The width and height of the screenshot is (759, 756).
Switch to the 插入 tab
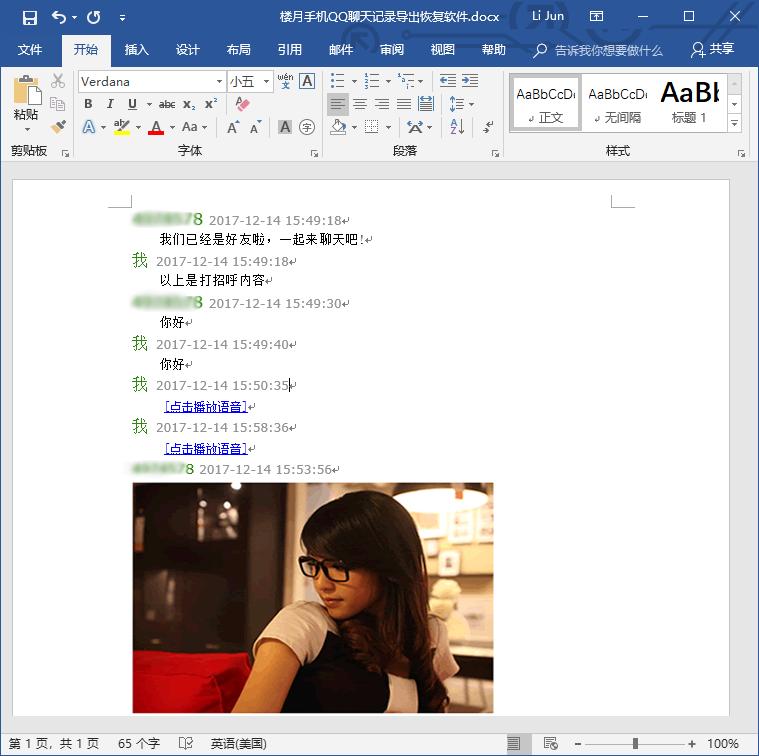(137, 49)
